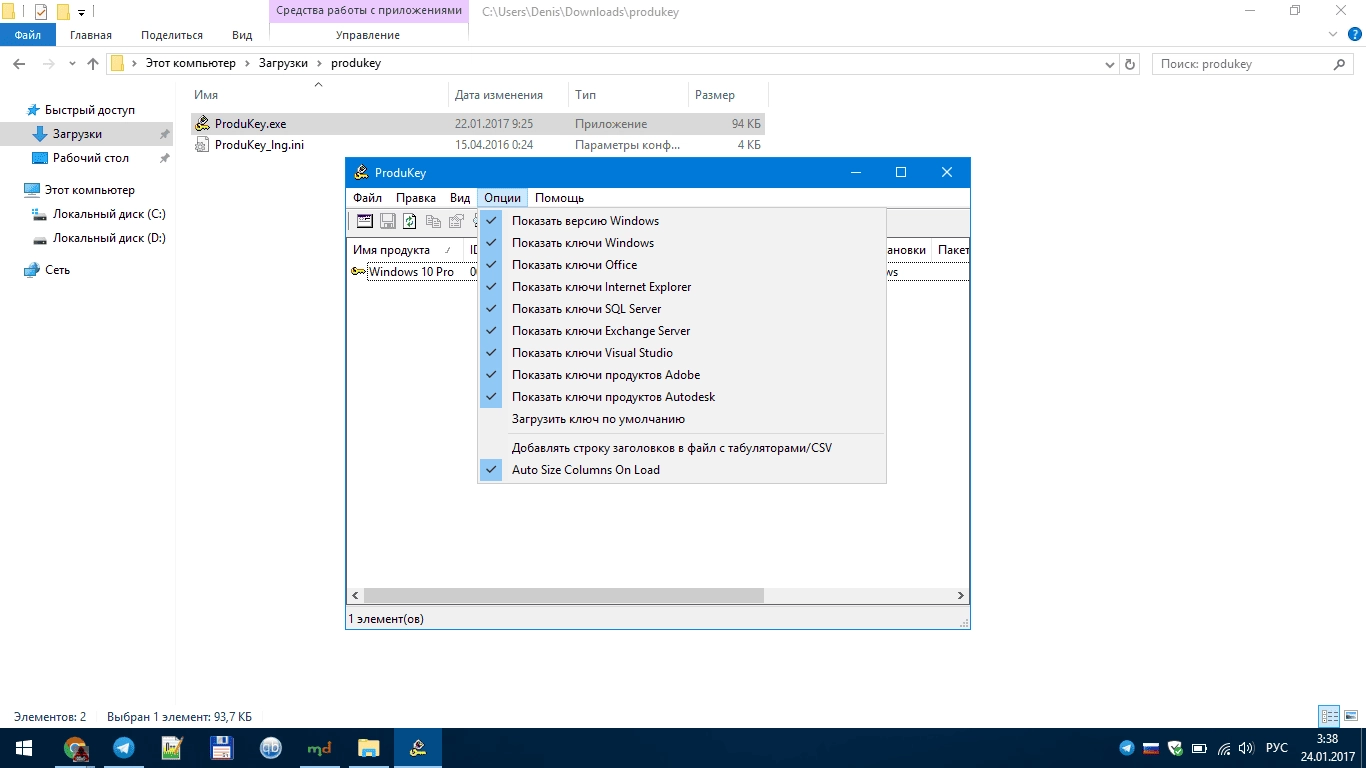Click the ProduKey taskbar icon
Screen dimensions: 1366x768
tap(418, 748)
